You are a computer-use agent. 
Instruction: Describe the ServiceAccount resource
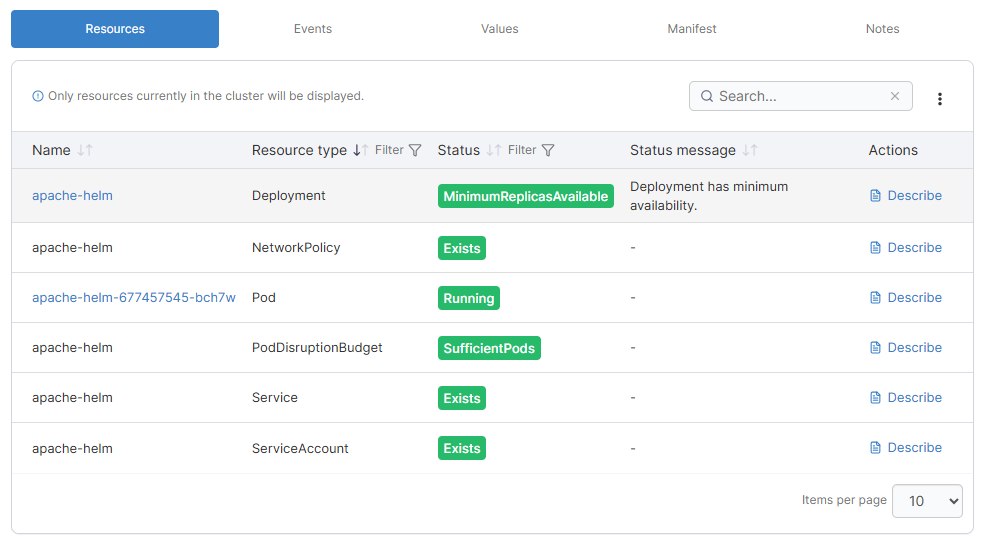(906, 448)
